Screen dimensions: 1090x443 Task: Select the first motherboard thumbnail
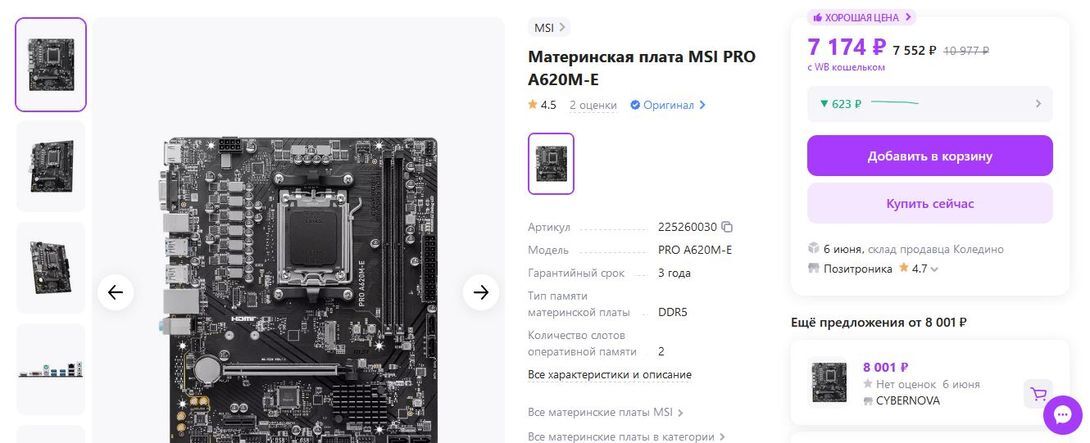point(51,65)
